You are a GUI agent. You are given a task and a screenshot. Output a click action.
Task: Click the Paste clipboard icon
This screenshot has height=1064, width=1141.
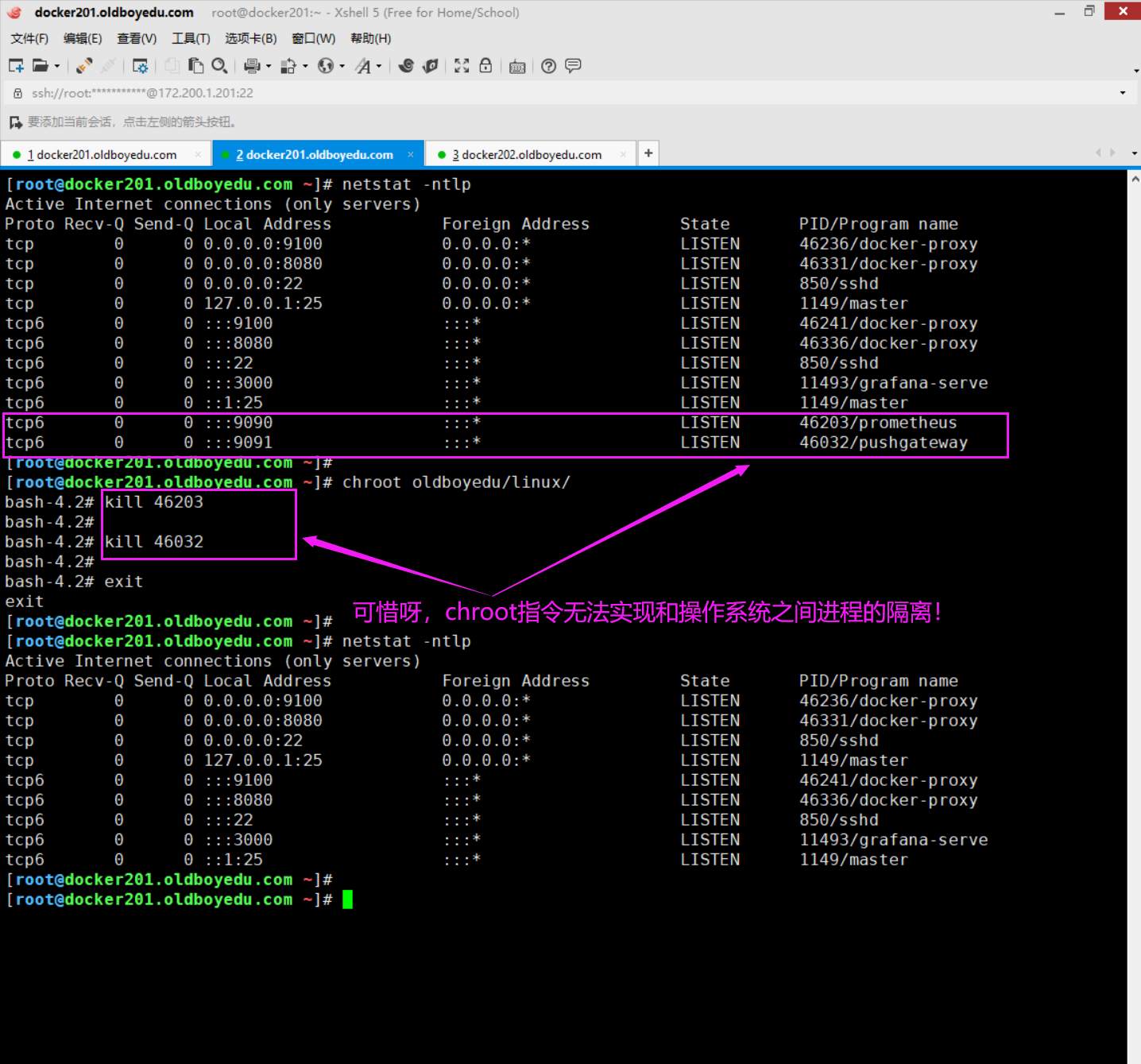195,66
